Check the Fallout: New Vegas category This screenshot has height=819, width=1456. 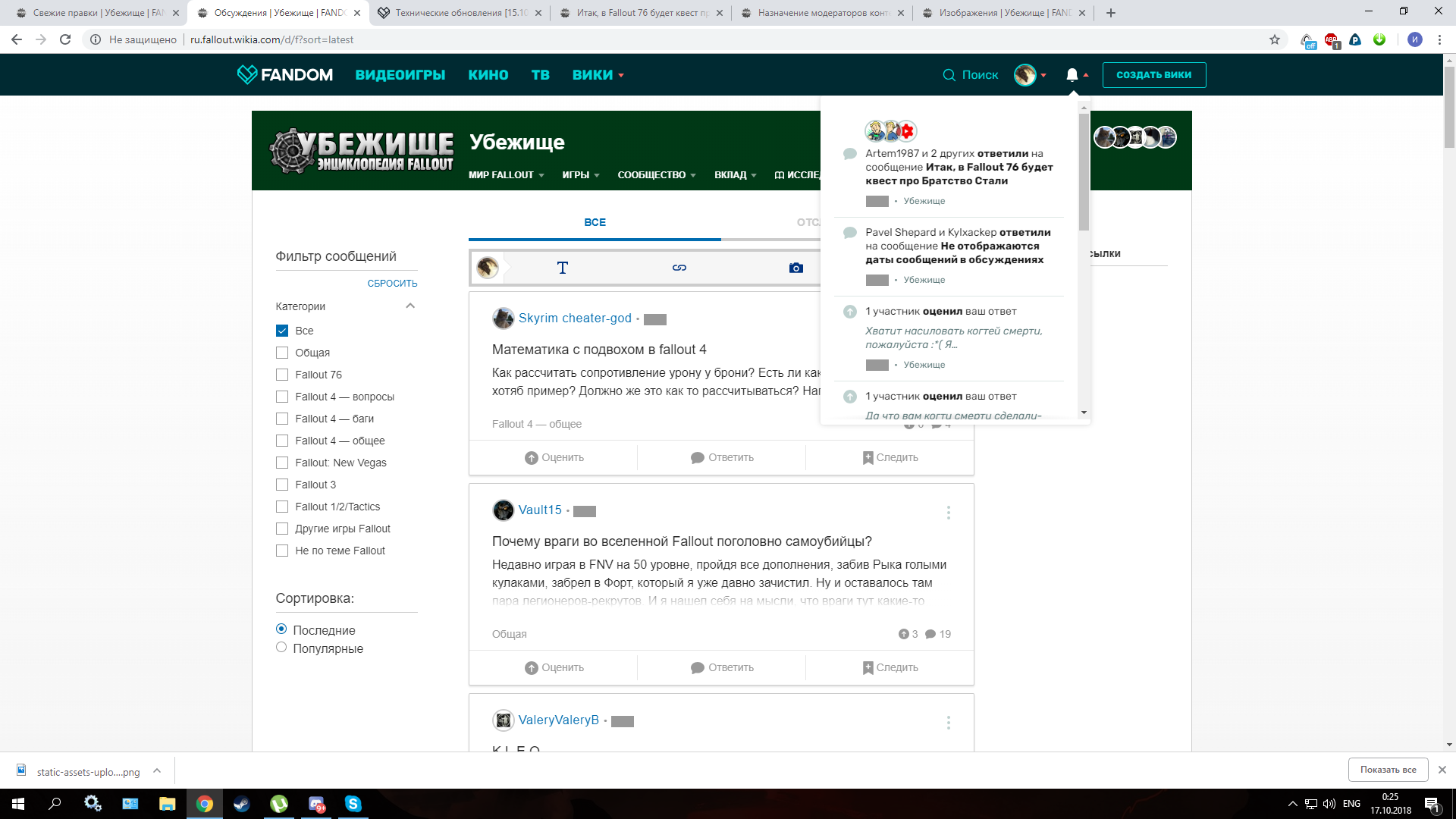click(x=282, y=463)
